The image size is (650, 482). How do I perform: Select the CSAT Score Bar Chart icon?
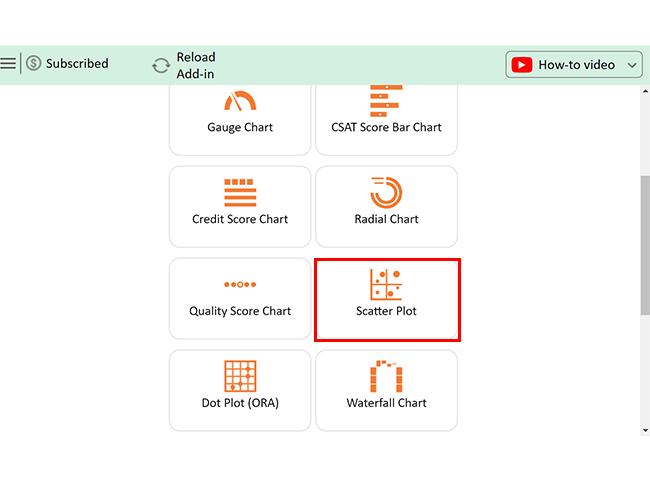(386, 101)
